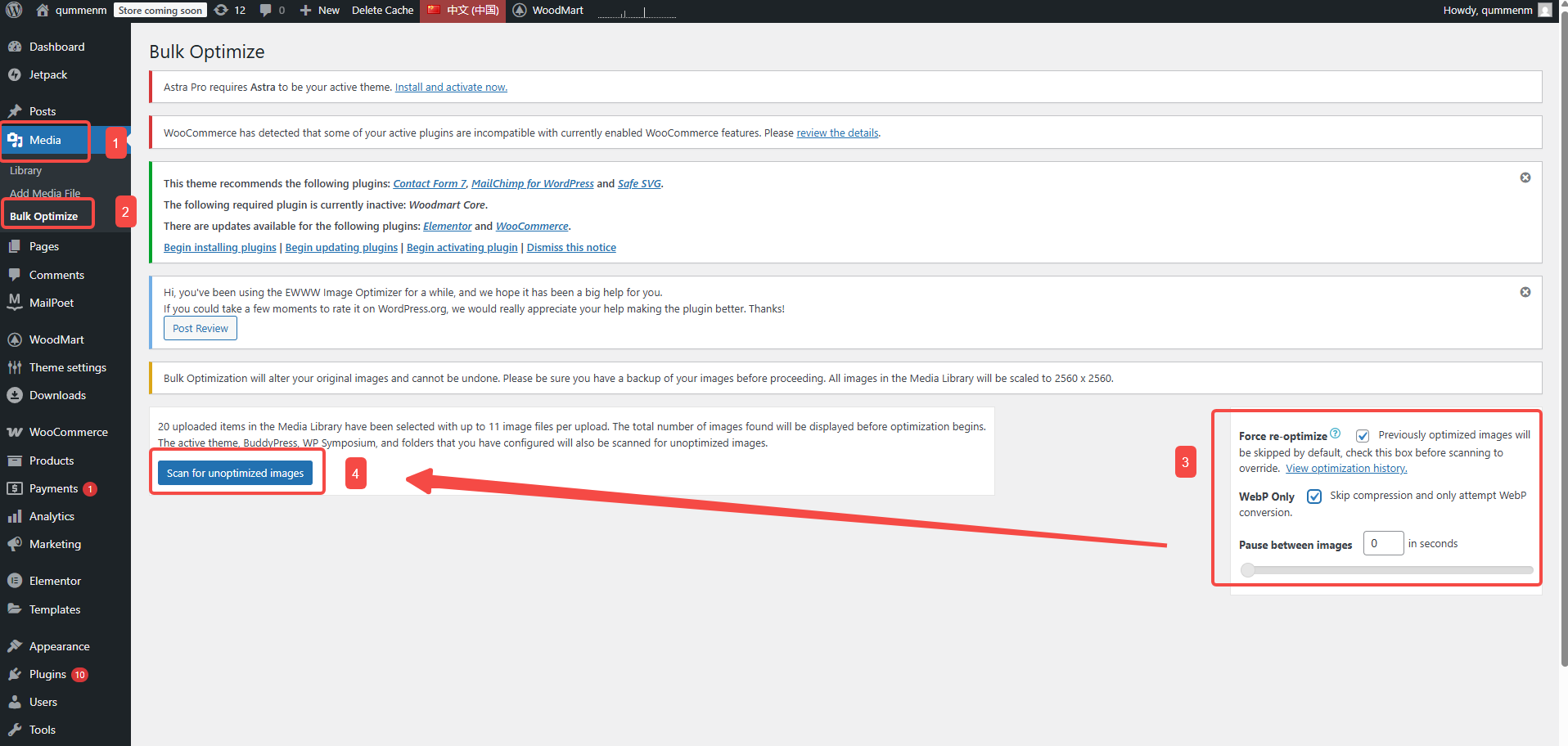1568x746 pixels.
Task: Expand the New menu in admin bar
Action: (318, 11)
